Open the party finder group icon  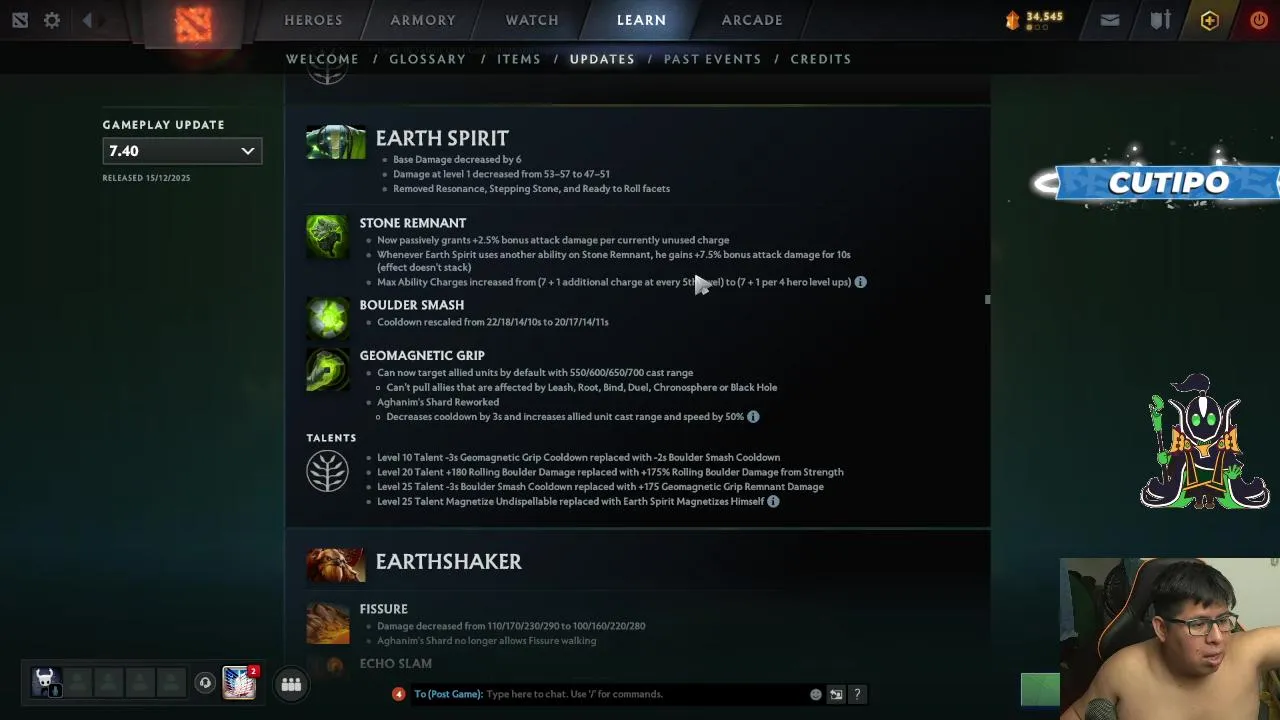coord(291,684)
